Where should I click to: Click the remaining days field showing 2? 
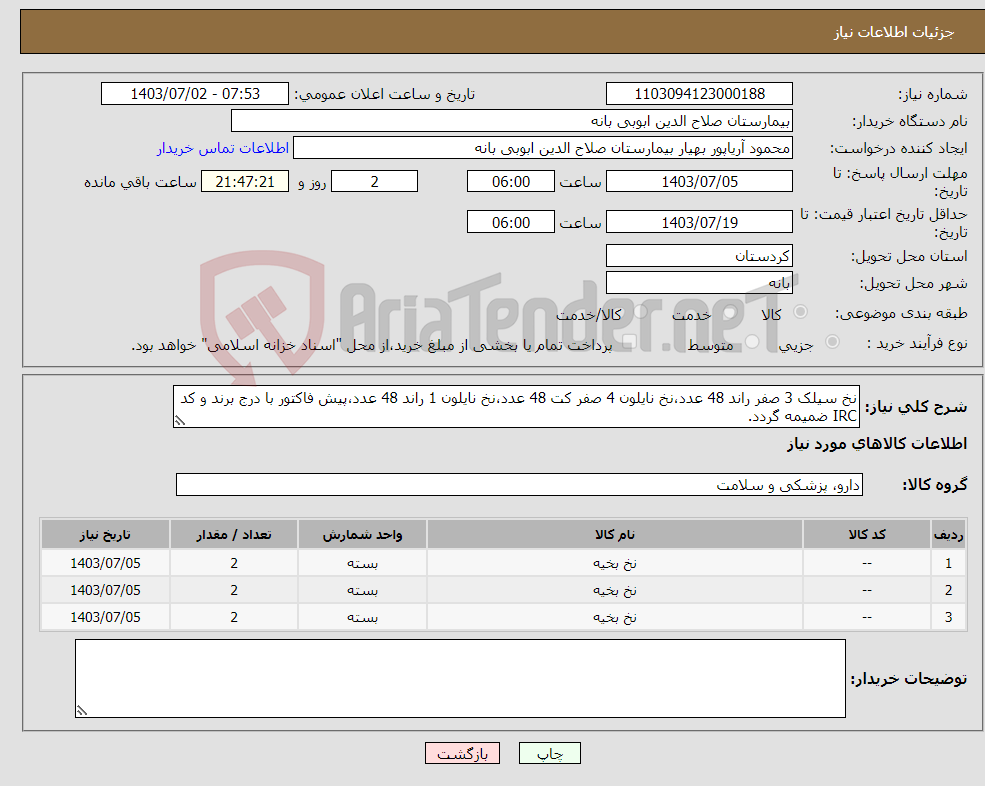point(374,182)
